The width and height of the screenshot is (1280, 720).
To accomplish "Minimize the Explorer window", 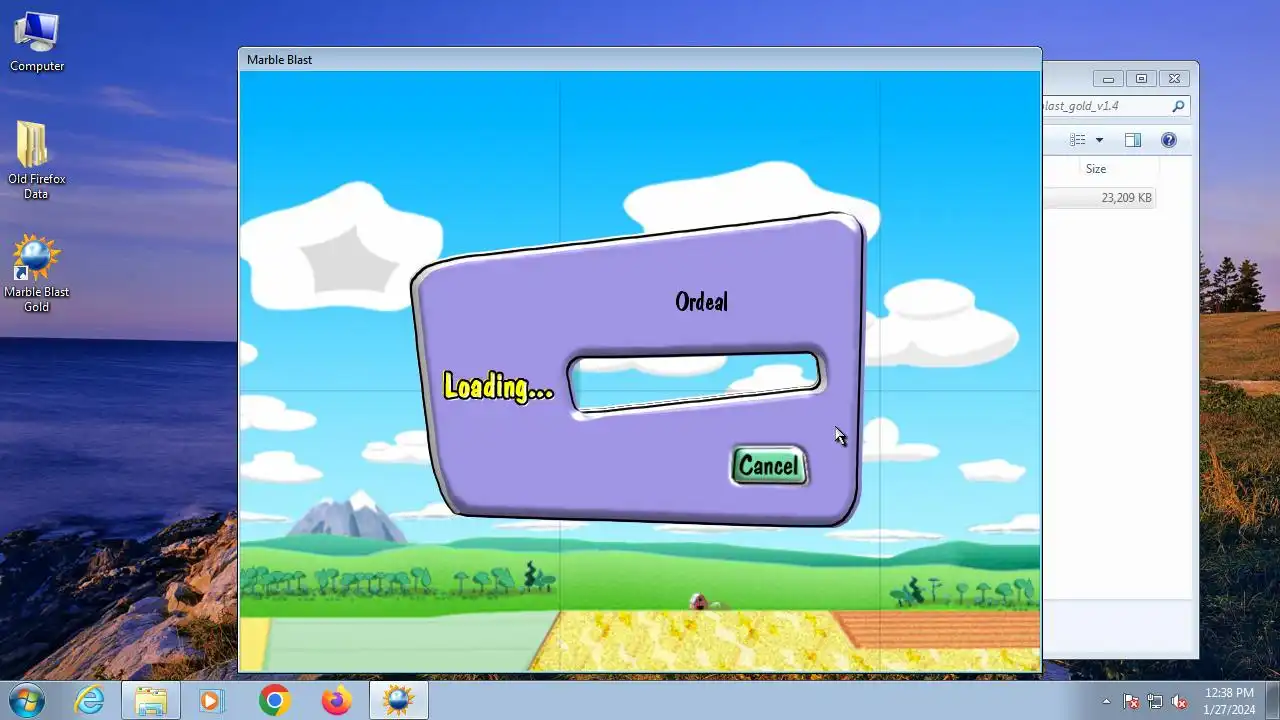I will pyautogui.click(x=1108, y=79).
